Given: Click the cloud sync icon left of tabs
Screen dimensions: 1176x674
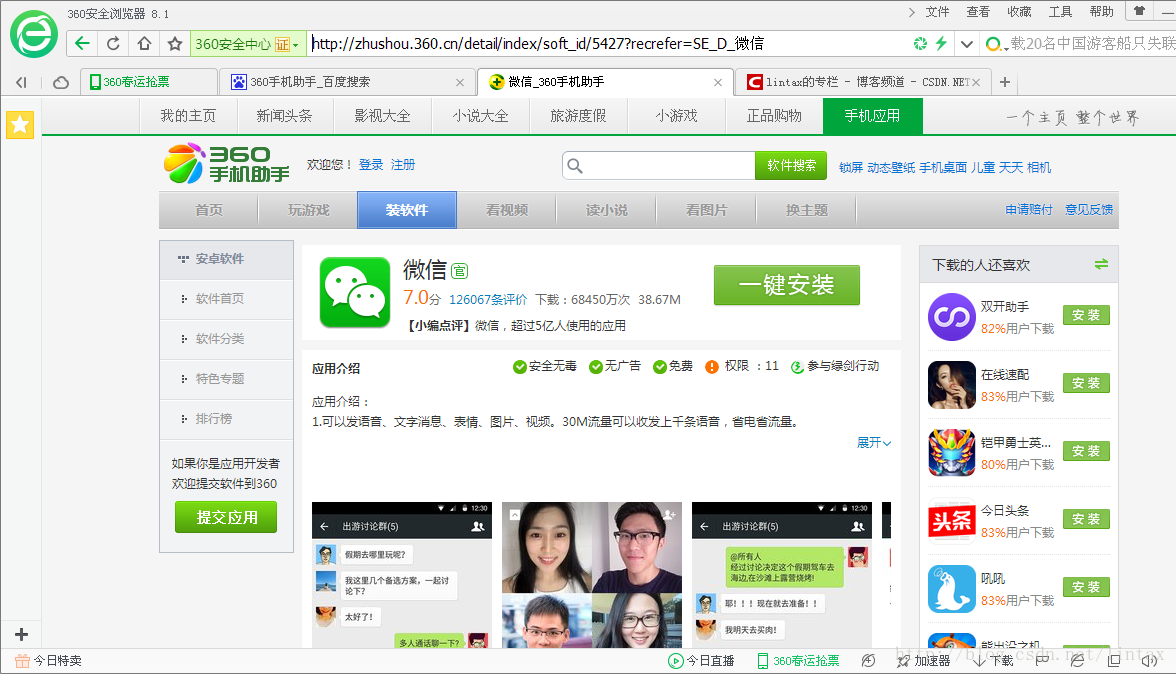Looking at the screenshot, I should (61, 82).
